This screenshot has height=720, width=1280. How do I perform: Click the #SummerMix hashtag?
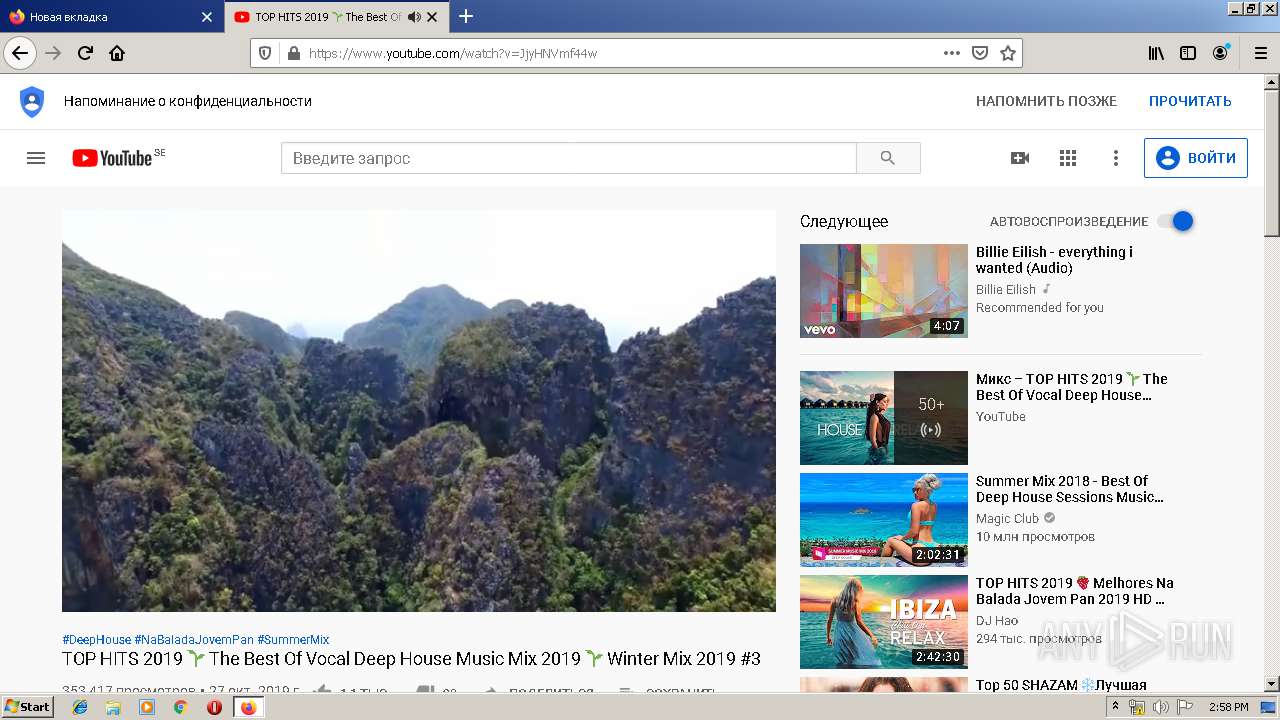click(293, 640)
